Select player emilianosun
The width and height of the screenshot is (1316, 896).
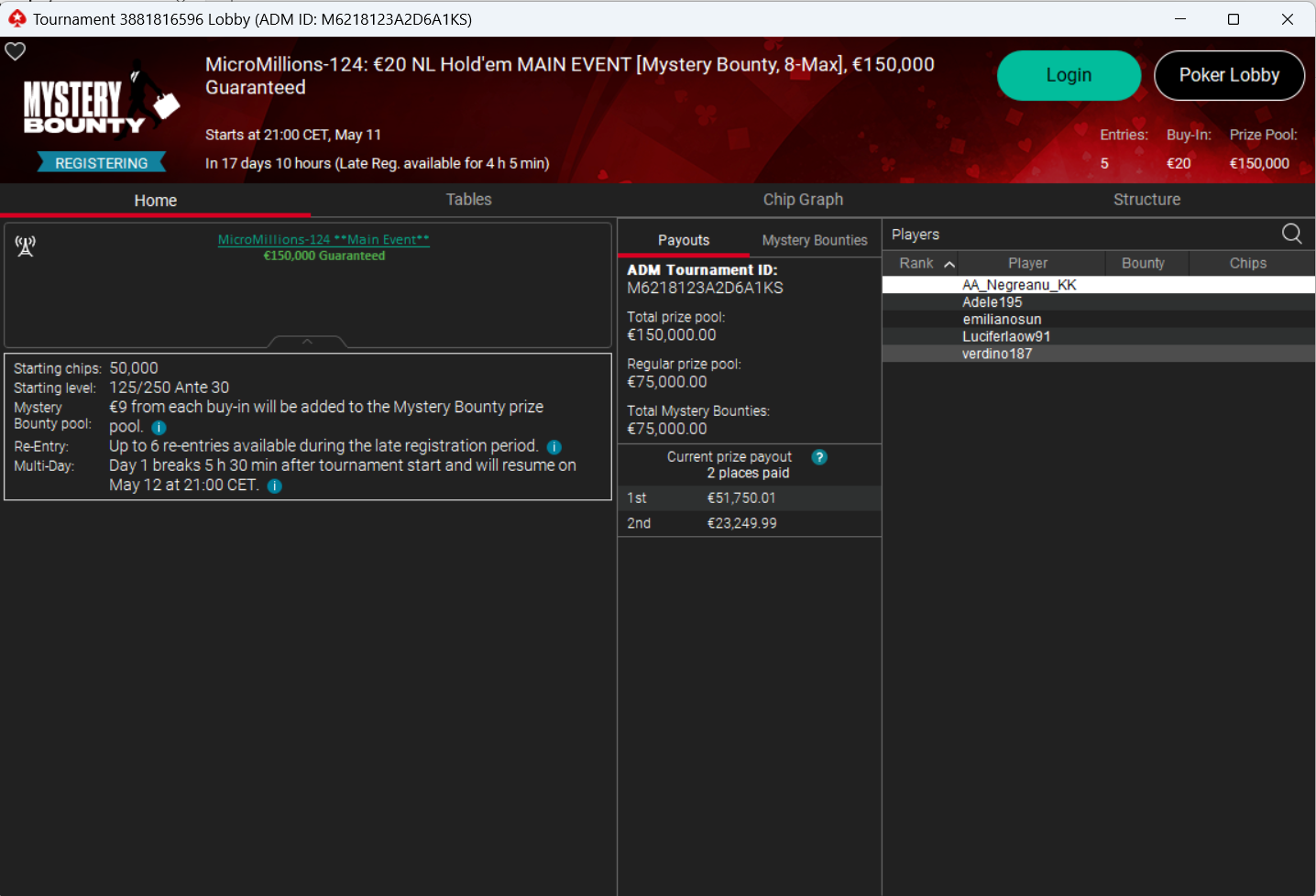pos(1098,320)
